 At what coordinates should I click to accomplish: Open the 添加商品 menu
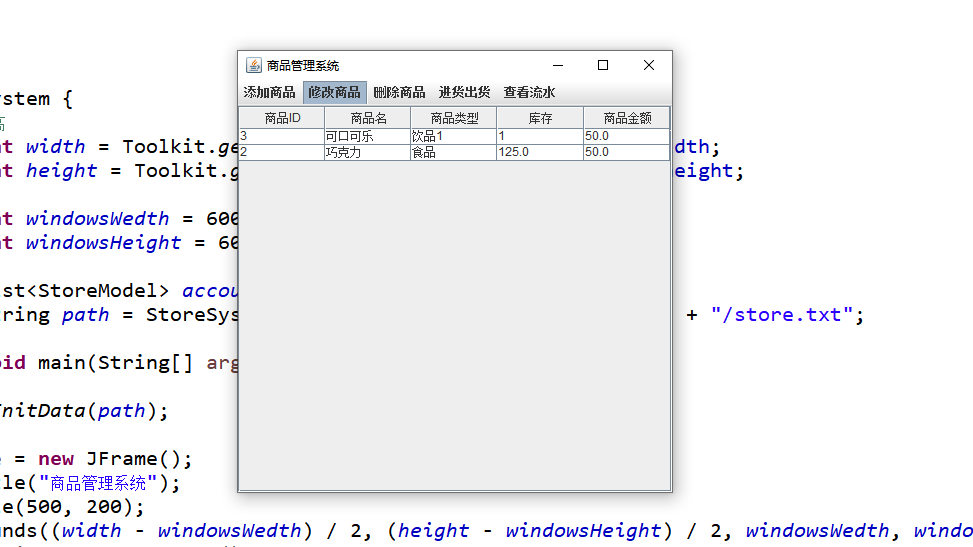(269, 93)
